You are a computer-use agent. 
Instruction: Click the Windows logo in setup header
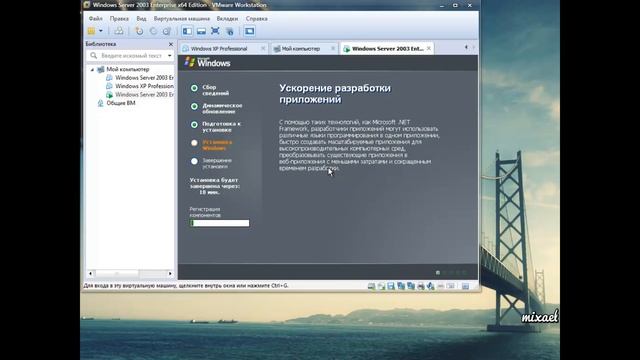(x=207, y=62)
